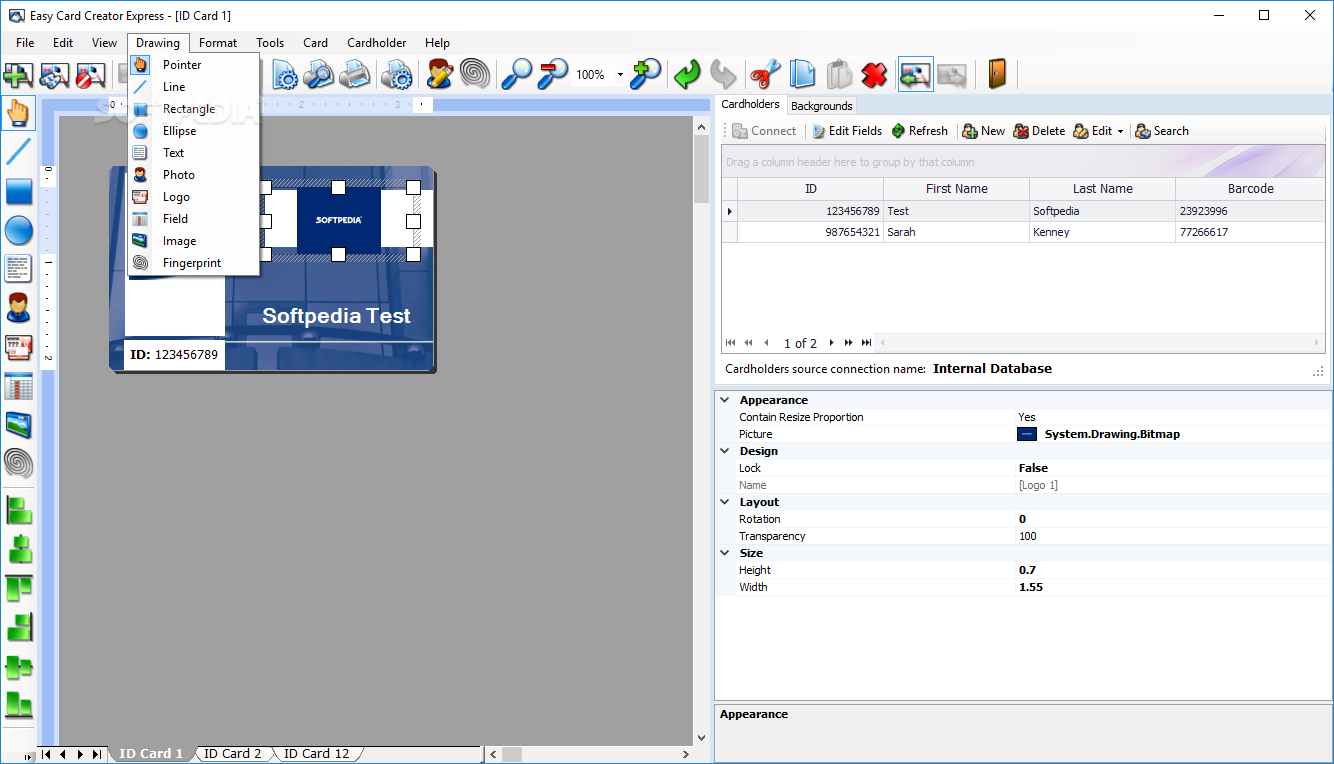Choose Ellipse from the Drawing menu
The image size is (1334, 764).
coord(193,131)
